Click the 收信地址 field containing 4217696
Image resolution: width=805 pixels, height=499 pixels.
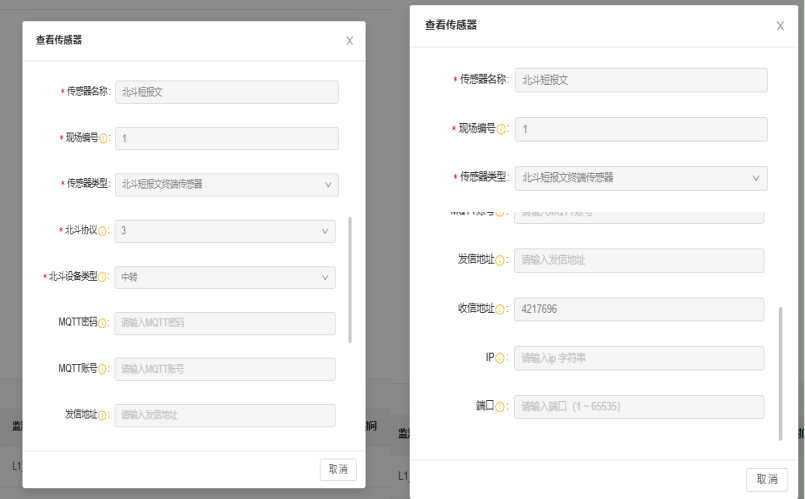[640, 310]
